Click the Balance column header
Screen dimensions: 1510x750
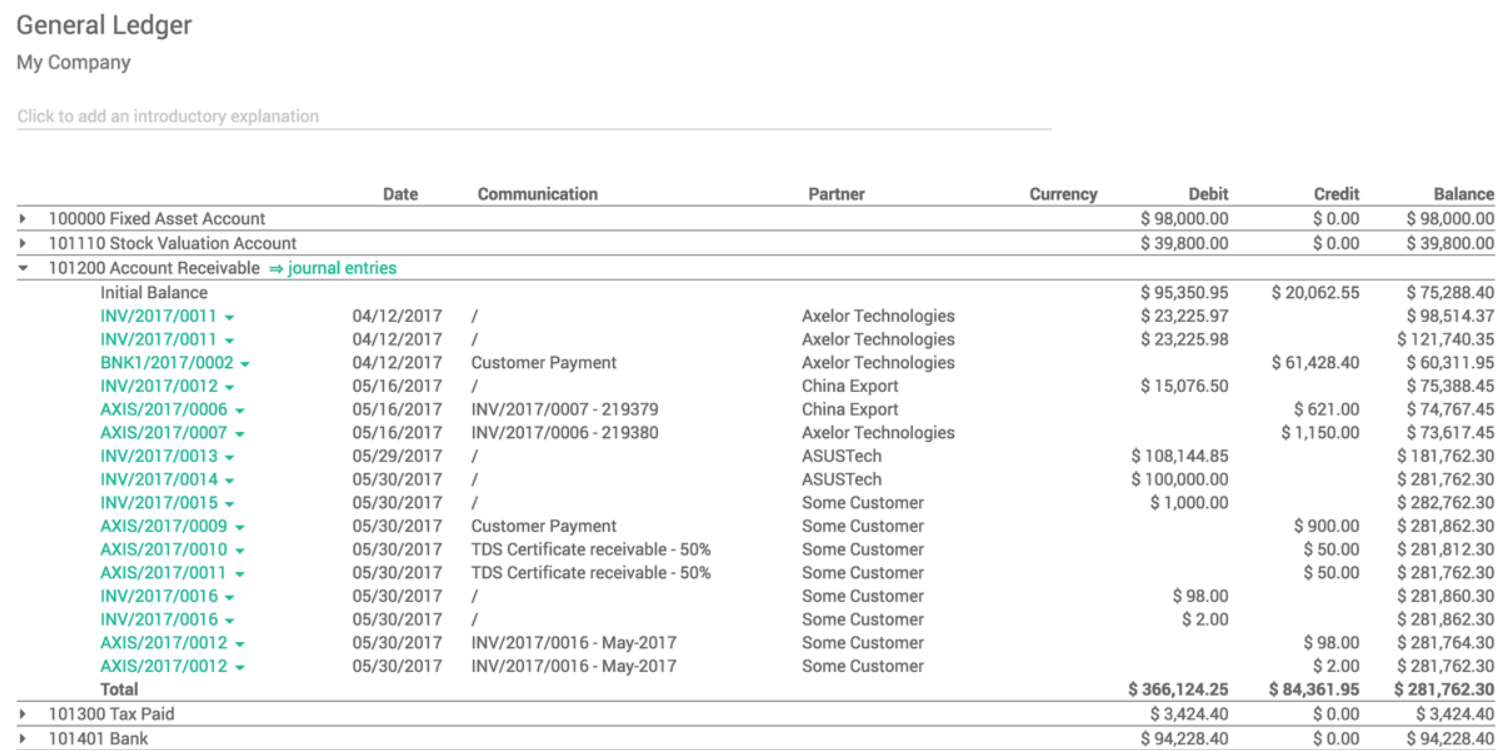pyautogui.click(x=1462, y=194)
